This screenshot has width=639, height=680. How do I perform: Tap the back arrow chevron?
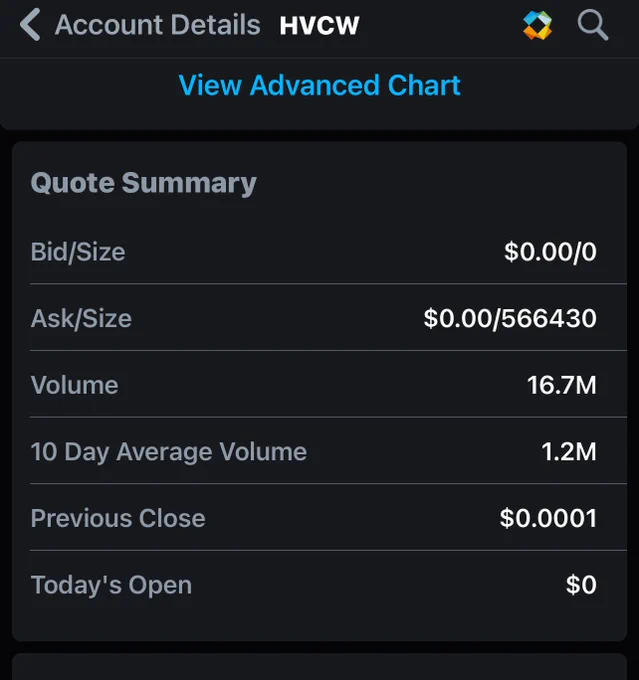(x=30, y=25)
